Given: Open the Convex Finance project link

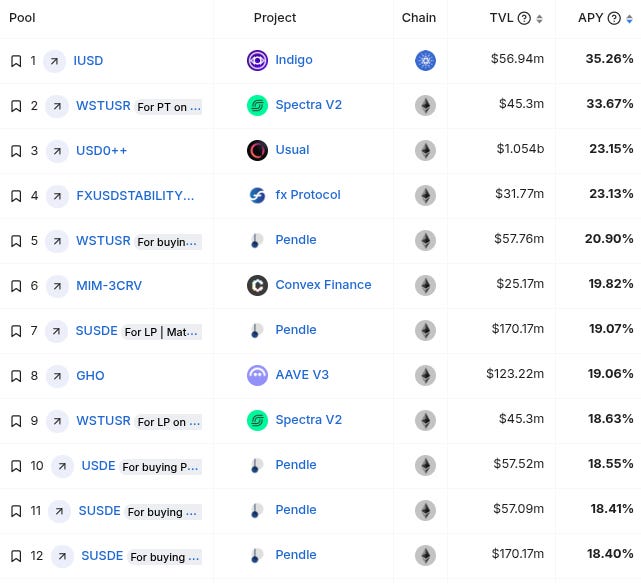Looking at the screenshot, I should point(323,285).
